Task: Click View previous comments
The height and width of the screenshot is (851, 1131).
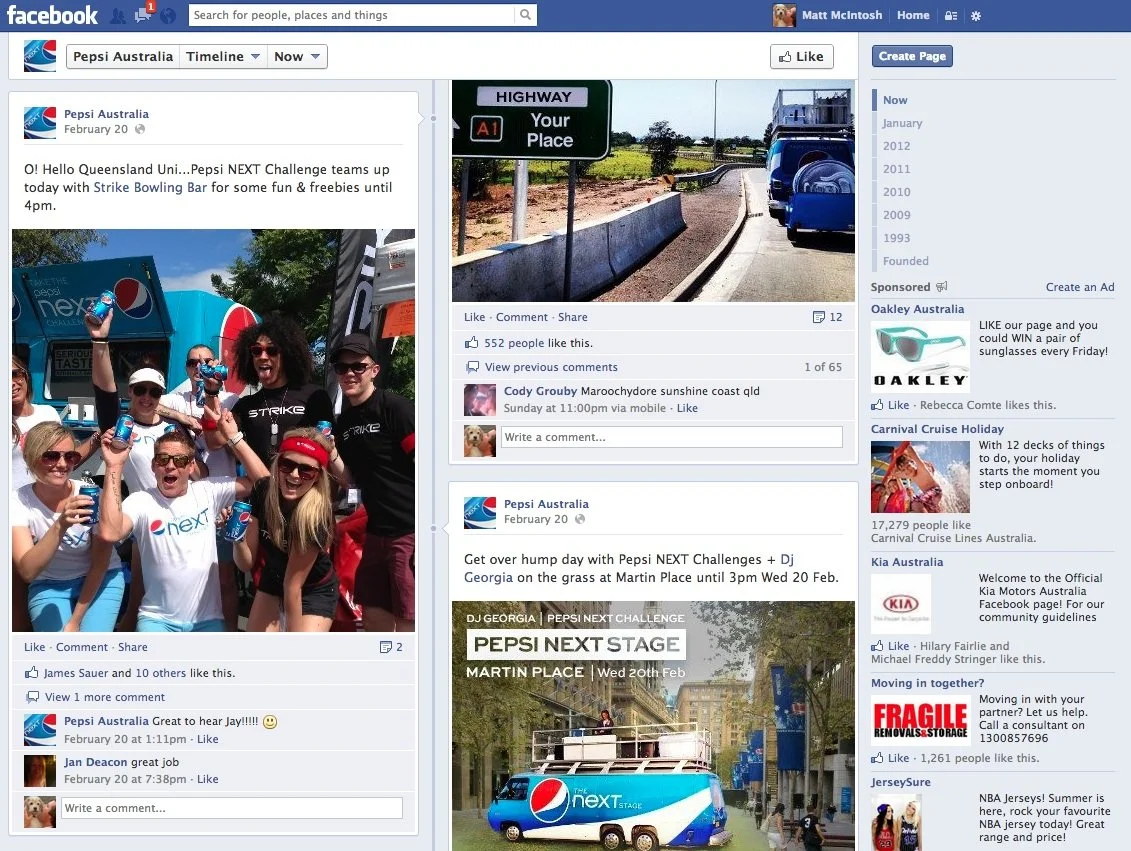Action: [551, 367]
